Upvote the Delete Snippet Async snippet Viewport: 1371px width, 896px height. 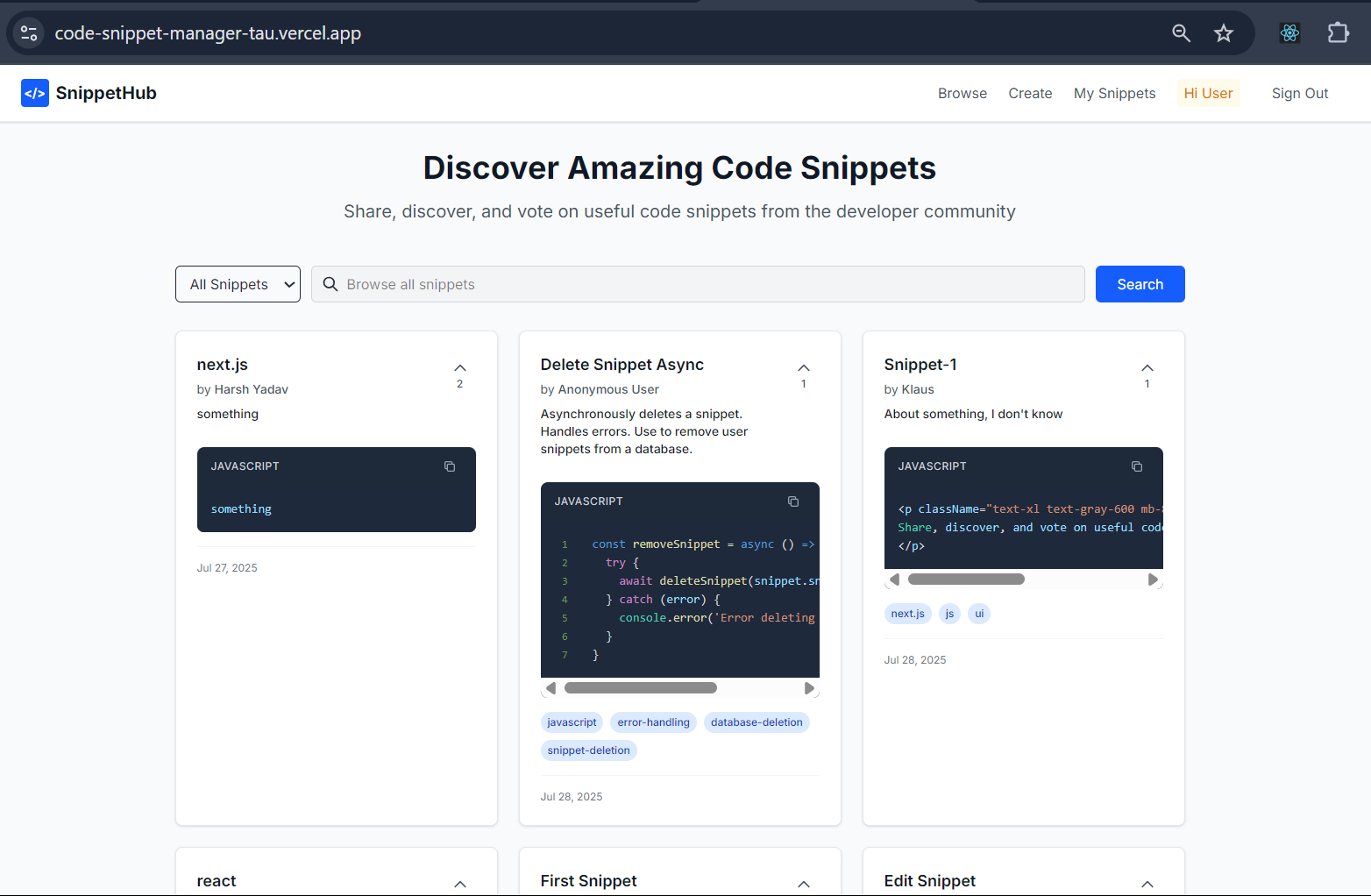tap(804, 368)
